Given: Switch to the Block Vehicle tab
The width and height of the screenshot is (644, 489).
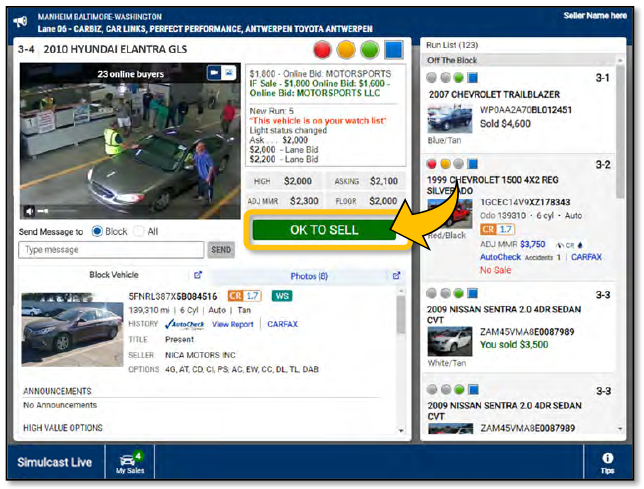Looking at the screenshot, I should pyautogui.click(x=113, y=275).
